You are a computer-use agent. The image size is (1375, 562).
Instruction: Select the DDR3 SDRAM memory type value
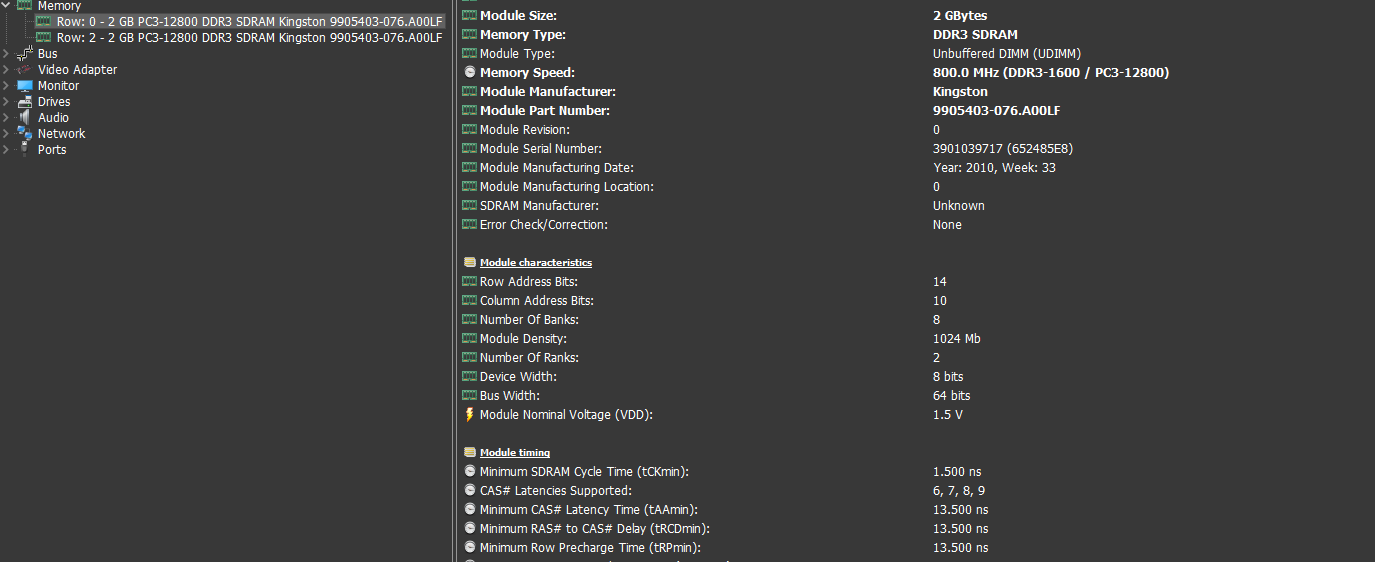click(x=975, y=35)
